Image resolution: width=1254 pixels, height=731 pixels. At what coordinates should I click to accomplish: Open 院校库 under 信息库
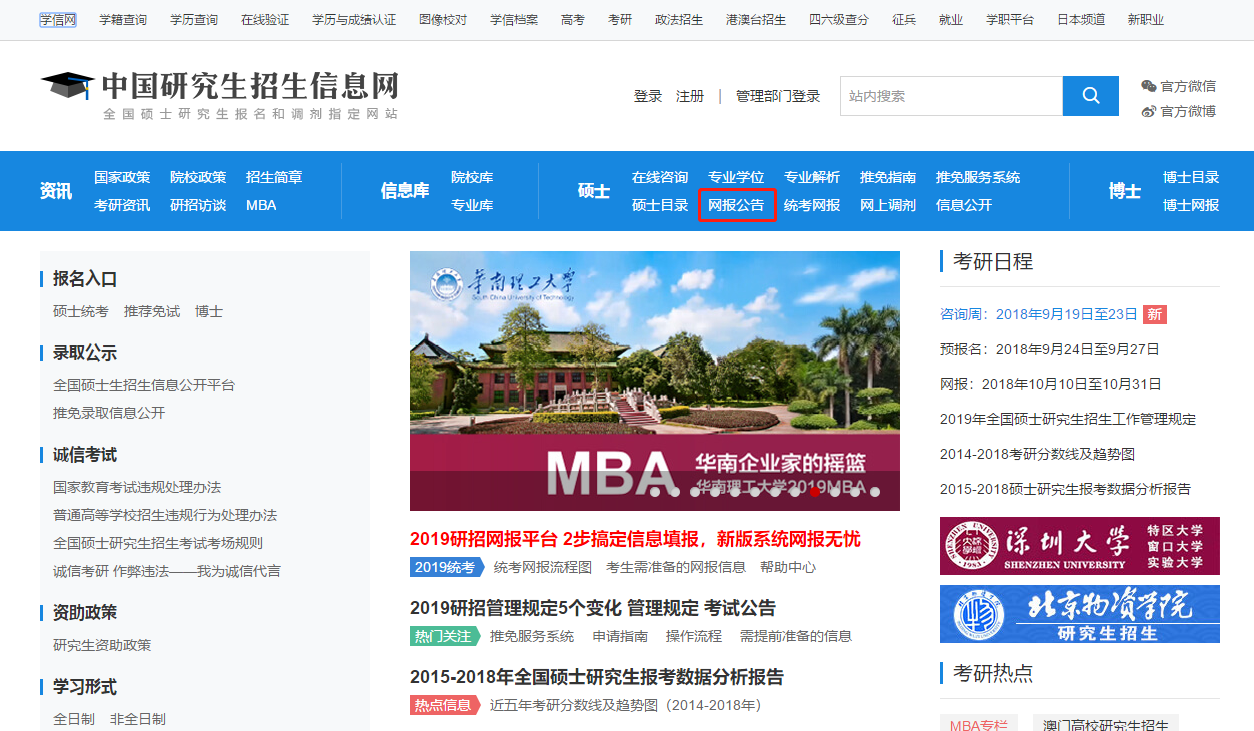point(472,177)
